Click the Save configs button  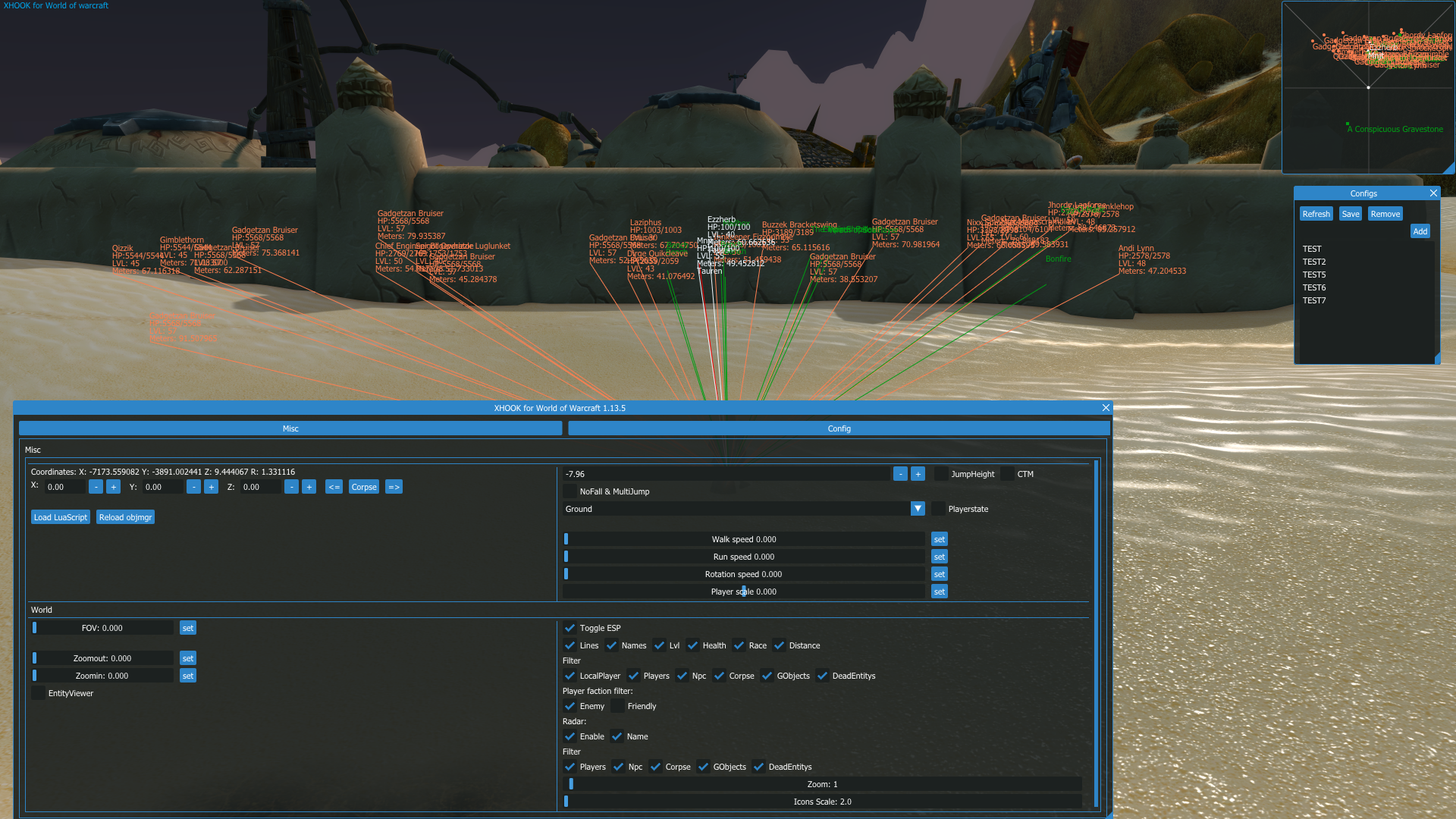point(1350,214)
